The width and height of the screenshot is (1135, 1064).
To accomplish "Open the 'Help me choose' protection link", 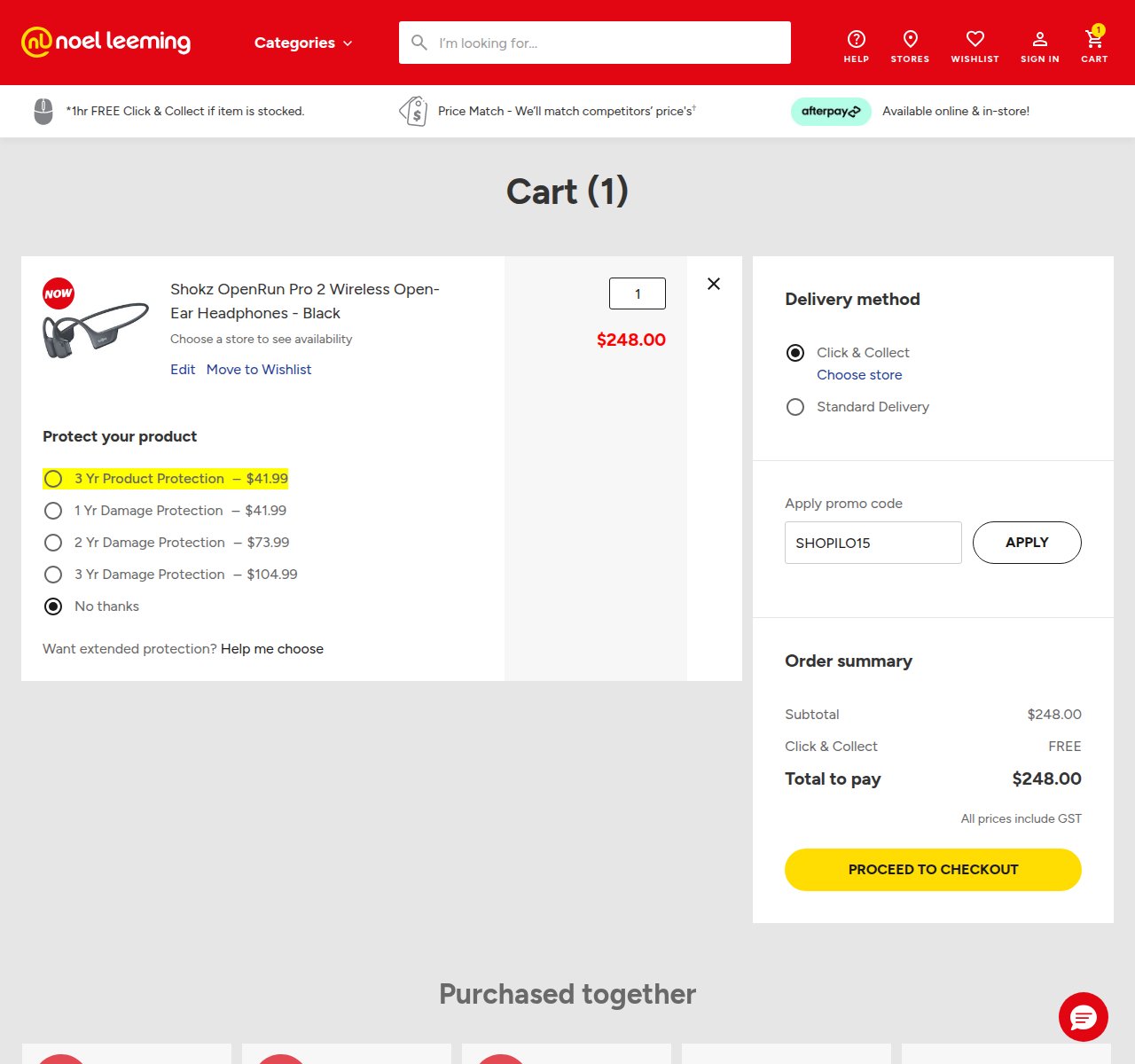I will click(x=272, y=649).
